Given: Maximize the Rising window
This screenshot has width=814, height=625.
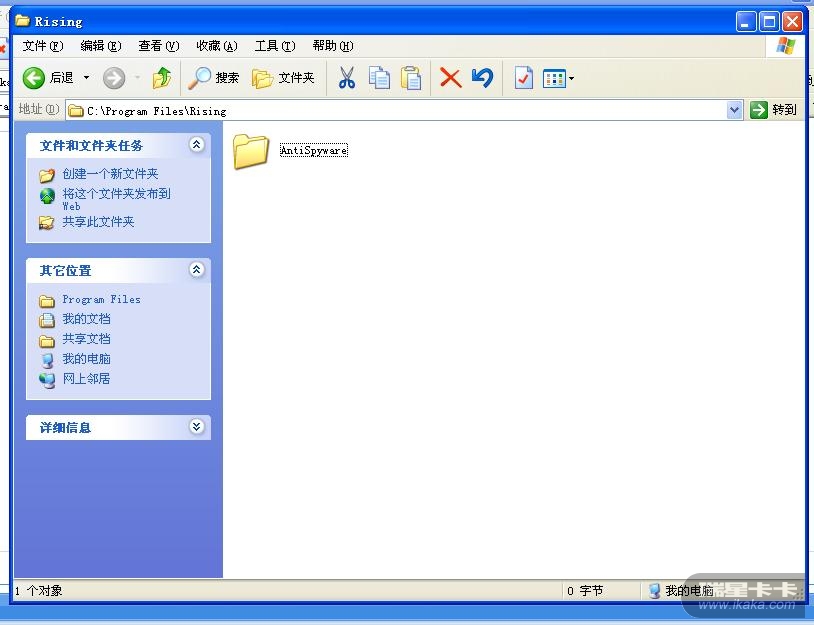Looking at the screenshot, I should pos(769,22).
